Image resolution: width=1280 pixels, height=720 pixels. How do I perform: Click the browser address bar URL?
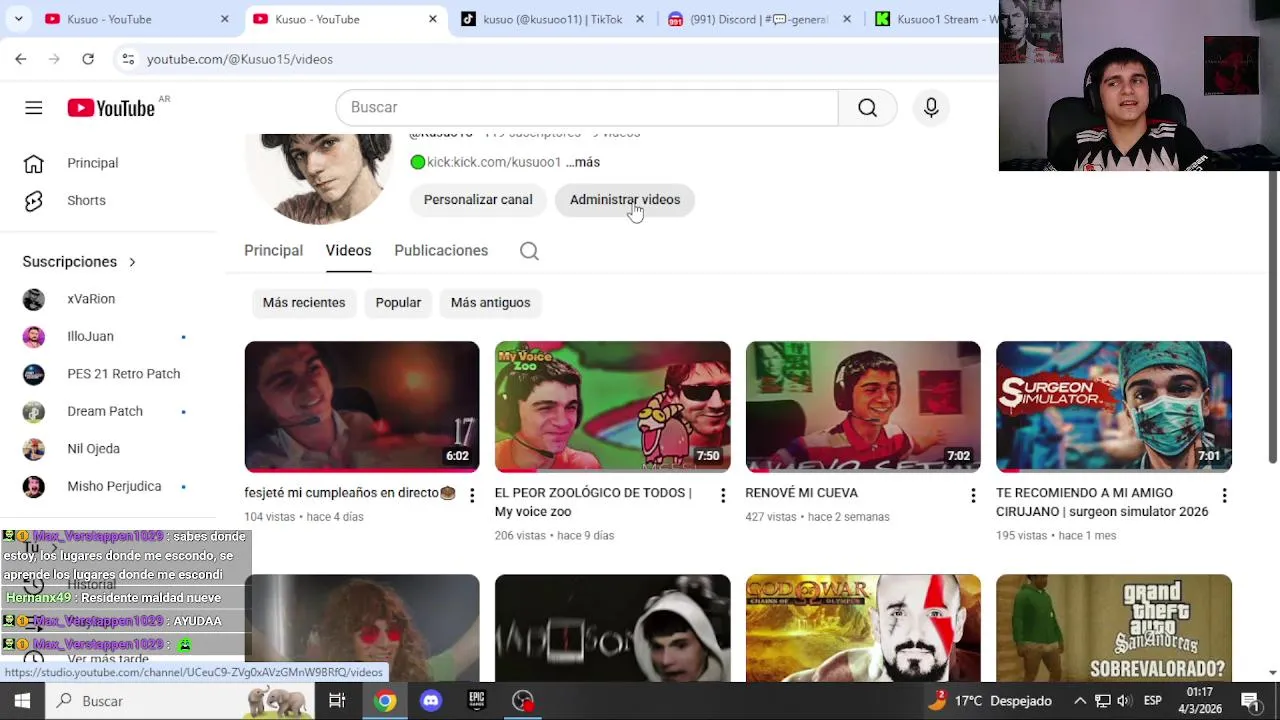click(x=240, y=59)
